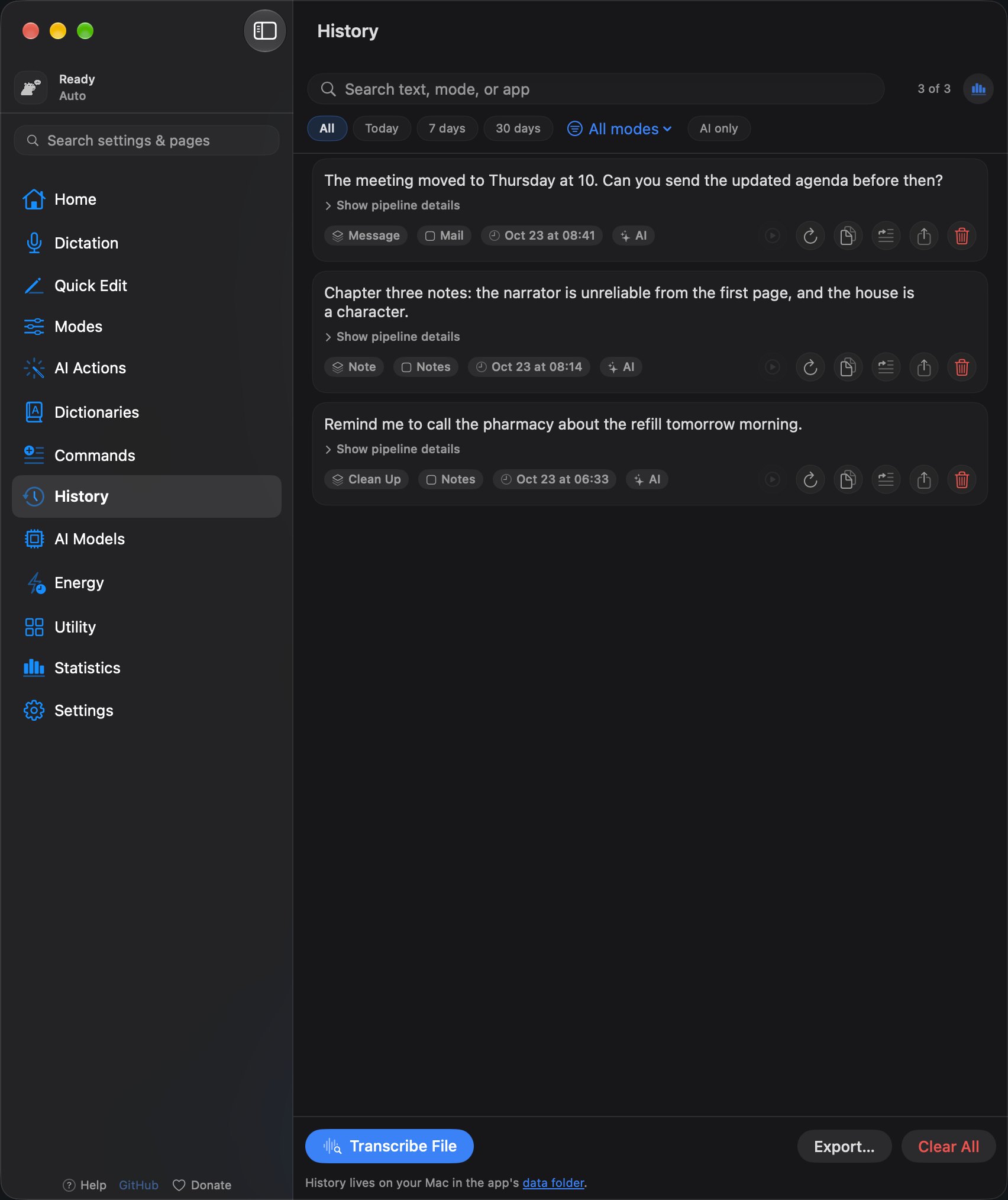1008x1200 pixels.
Task: Open the All modes dropdown
Action: (619, 129)
